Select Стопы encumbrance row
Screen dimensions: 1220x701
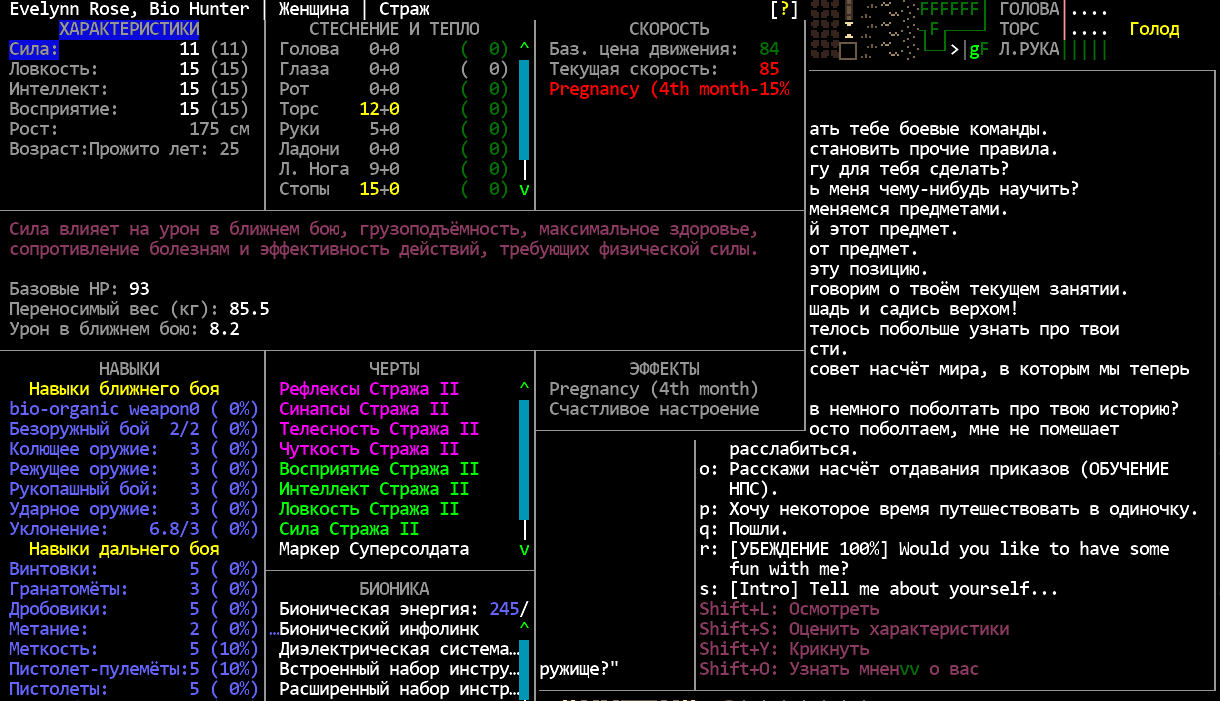(394, 189)
